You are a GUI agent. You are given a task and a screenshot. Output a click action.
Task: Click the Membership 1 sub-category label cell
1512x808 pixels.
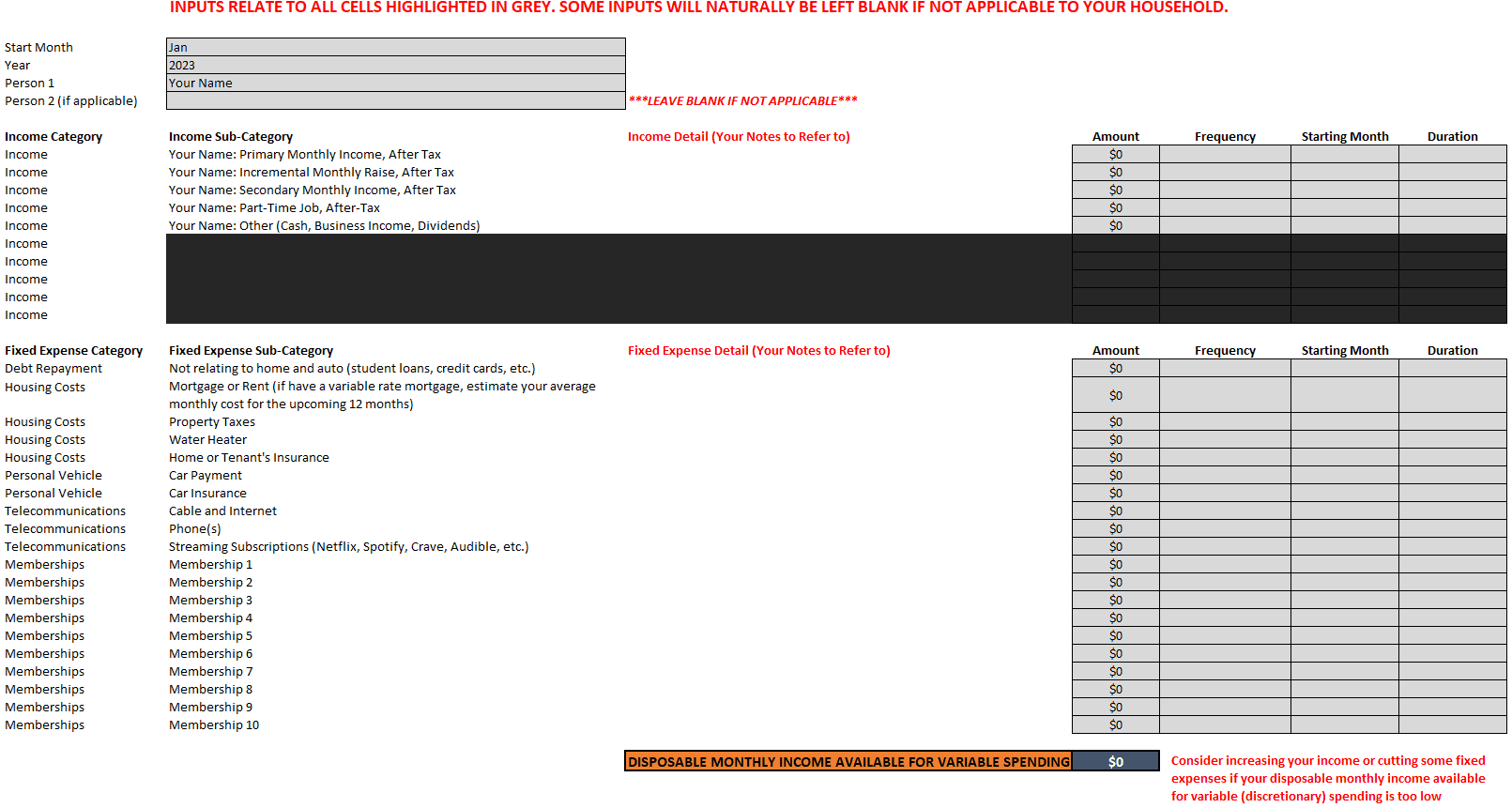point(210,564)
